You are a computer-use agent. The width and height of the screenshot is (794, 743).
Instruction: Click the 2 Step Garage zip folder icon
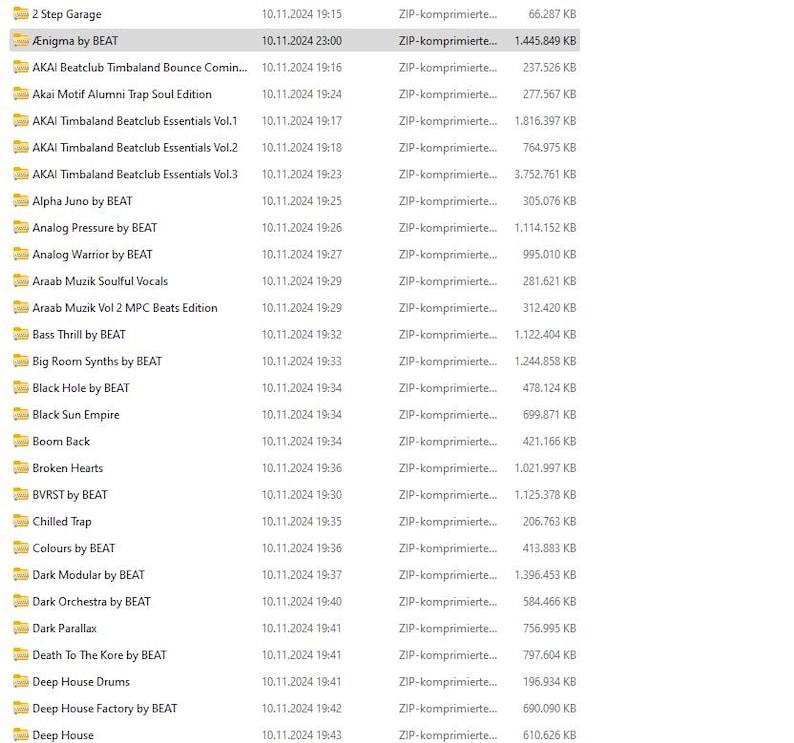21,14
